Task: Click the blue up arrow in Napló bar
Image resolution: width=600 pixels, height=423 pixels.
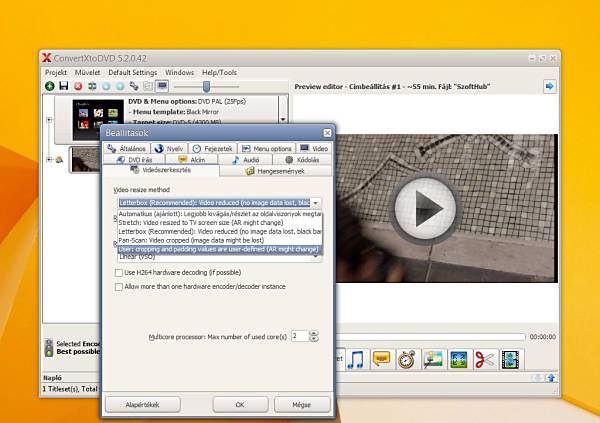Action: click(551, 378)
